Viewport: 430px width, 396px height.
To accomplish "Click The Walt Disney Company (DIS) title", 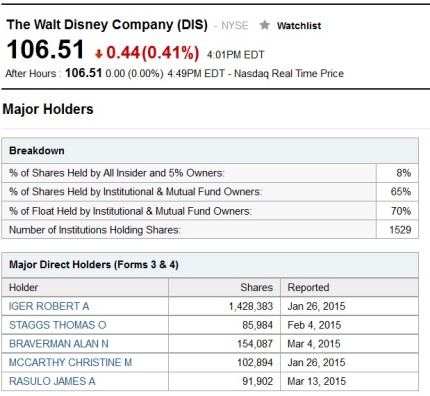I will click(107, 25).
